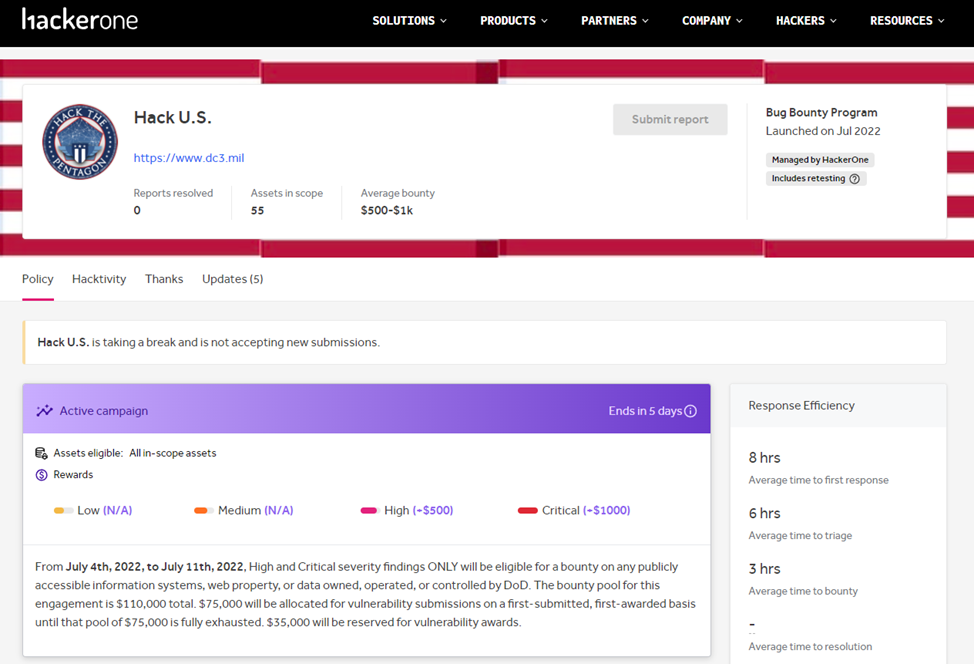
Task: Click the All in-scope assets text
Action: click(x=173, y=453)
